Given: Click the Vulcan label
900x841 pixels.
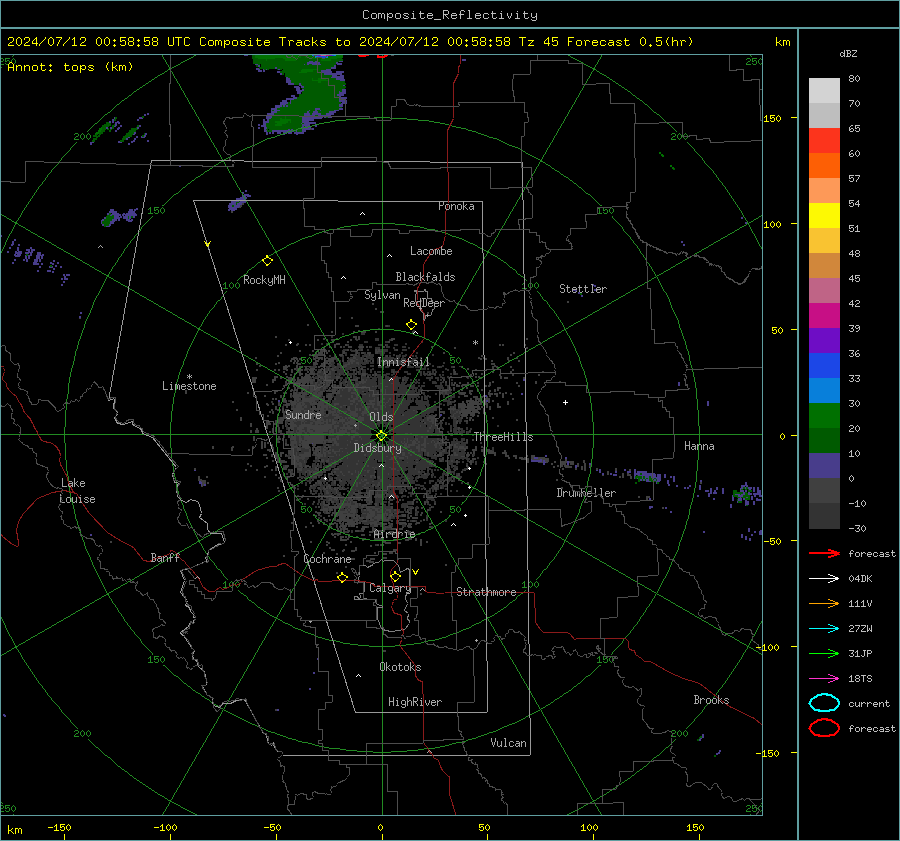Looking at the screenshot, I should (508, 743).
